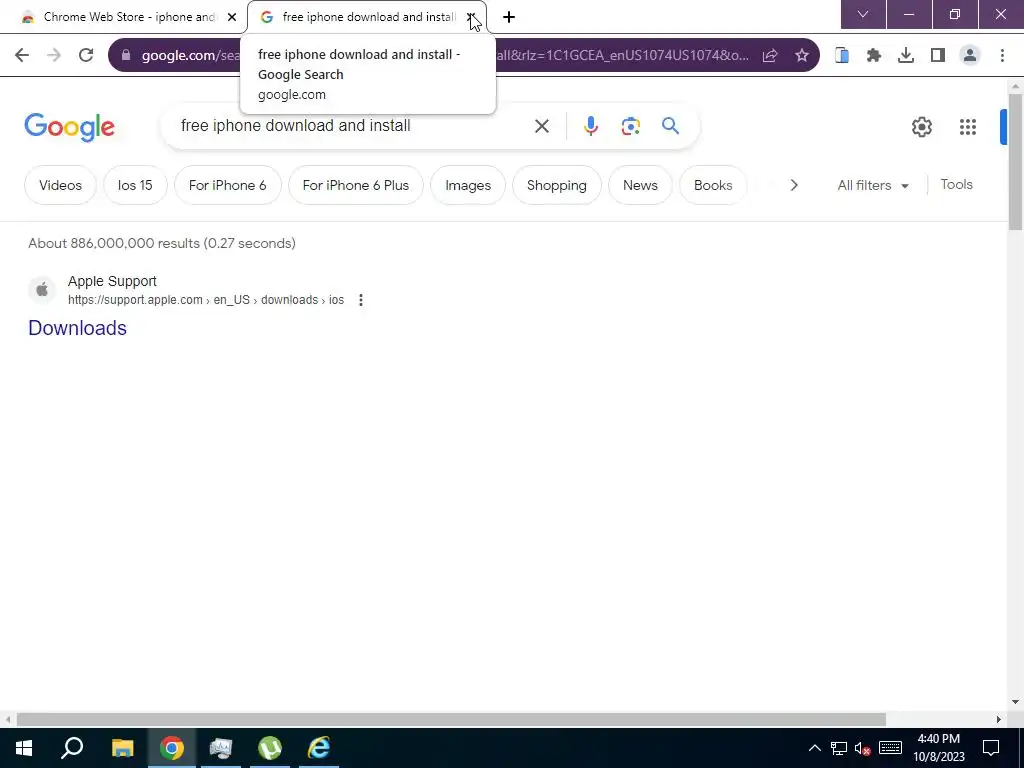
Task: Click the scroll right arrow
Action: point(999,720)
